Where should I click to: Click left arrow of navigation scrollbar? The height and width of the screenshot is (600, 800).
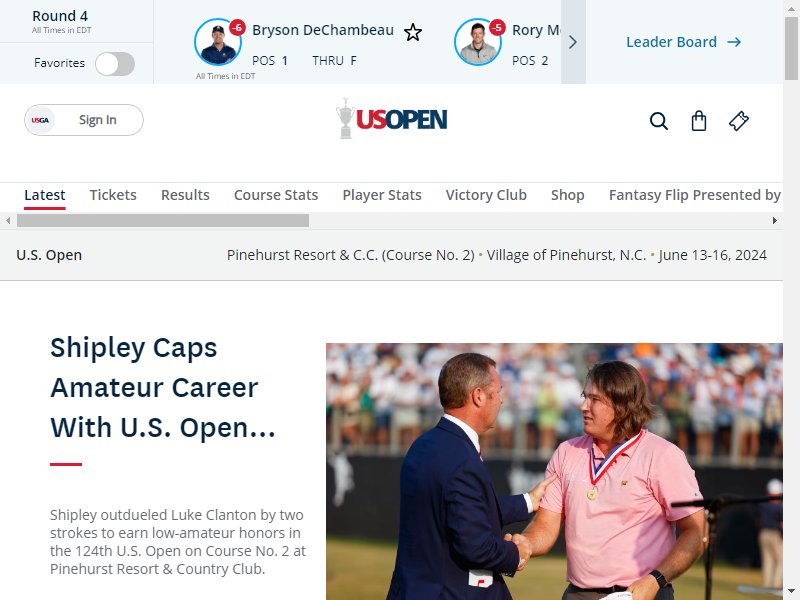point(8,220)
